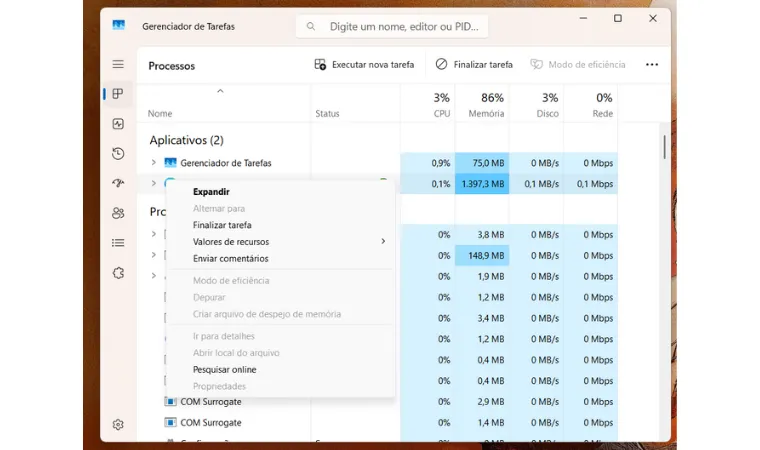Click the Gerenciador de Tarefas row icon
Screen dimensions: 760x450
pos(170,162)
